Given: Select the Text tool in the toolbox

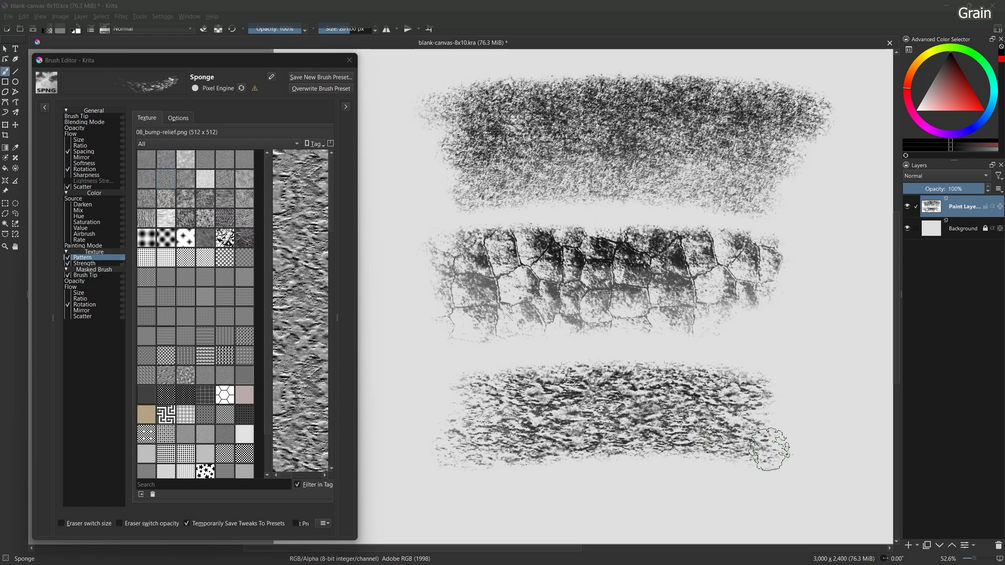Looking at the screenshot, I should pyautogui.click(x=15, y=49).
